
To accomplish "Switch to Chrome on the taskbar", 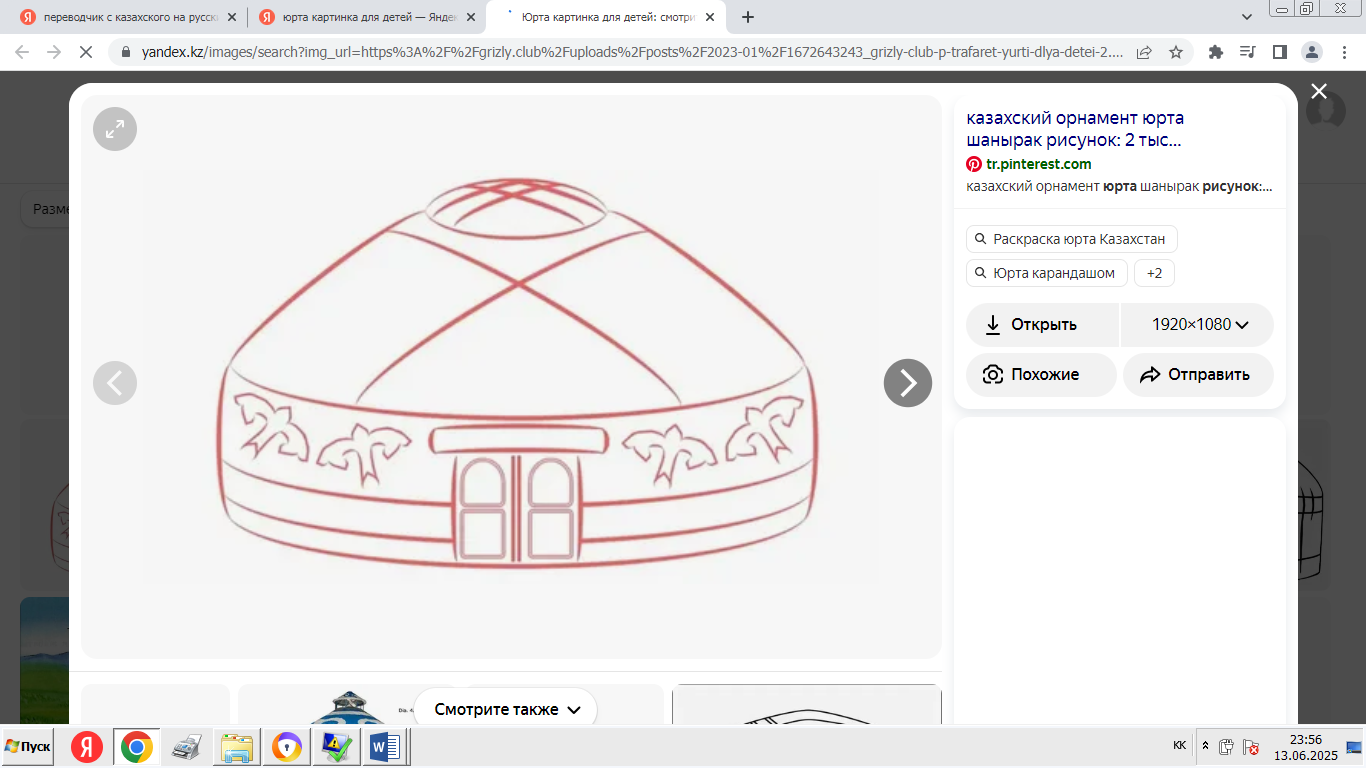I will (137, 747).
